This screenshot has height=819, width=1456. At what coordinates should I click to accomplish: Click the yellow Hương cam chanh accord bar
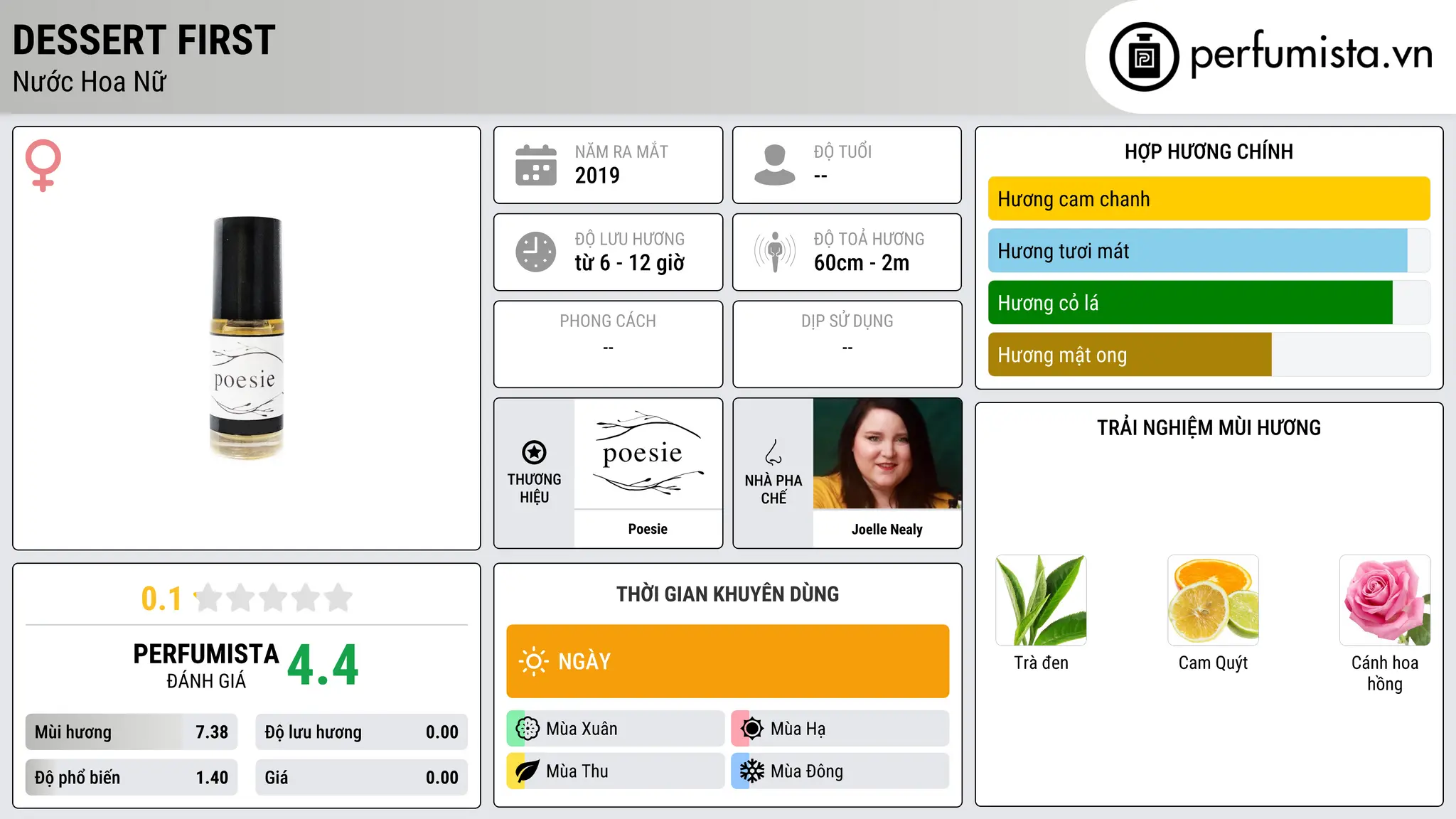(1209, 199)
